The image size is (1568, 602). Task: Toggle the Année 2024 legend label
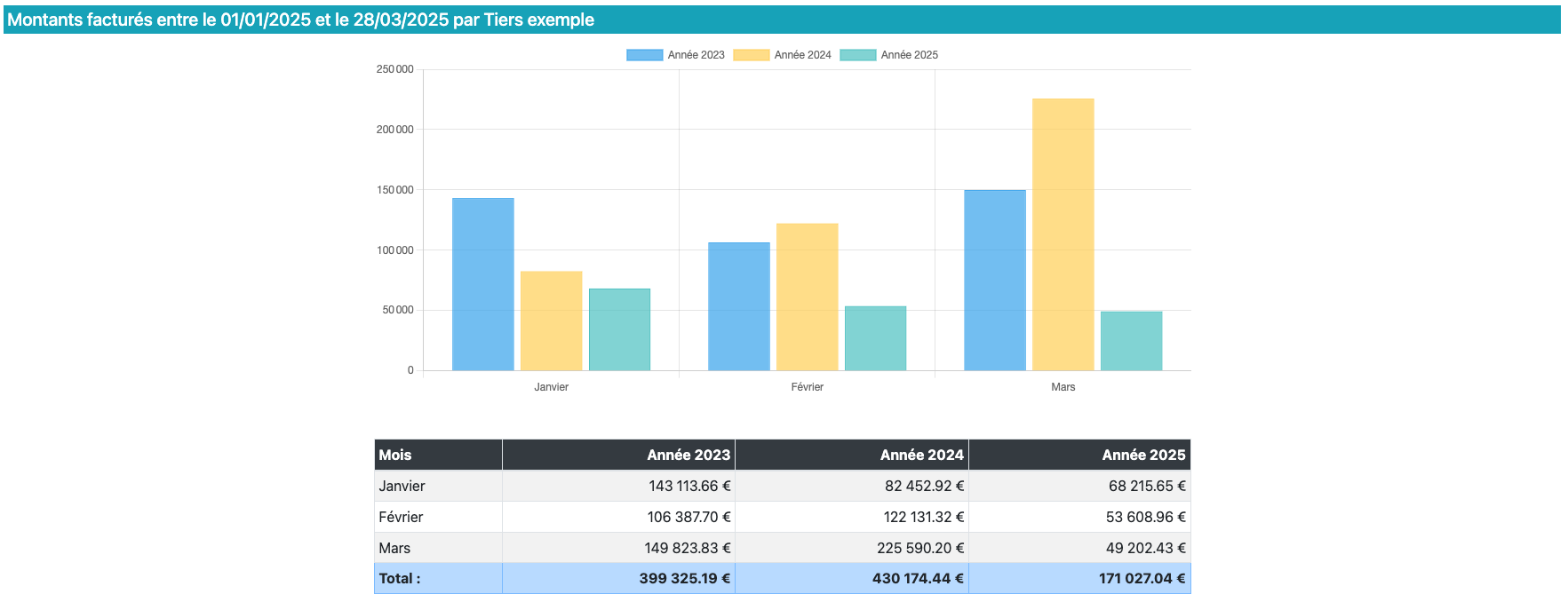[x=802, y=55]
